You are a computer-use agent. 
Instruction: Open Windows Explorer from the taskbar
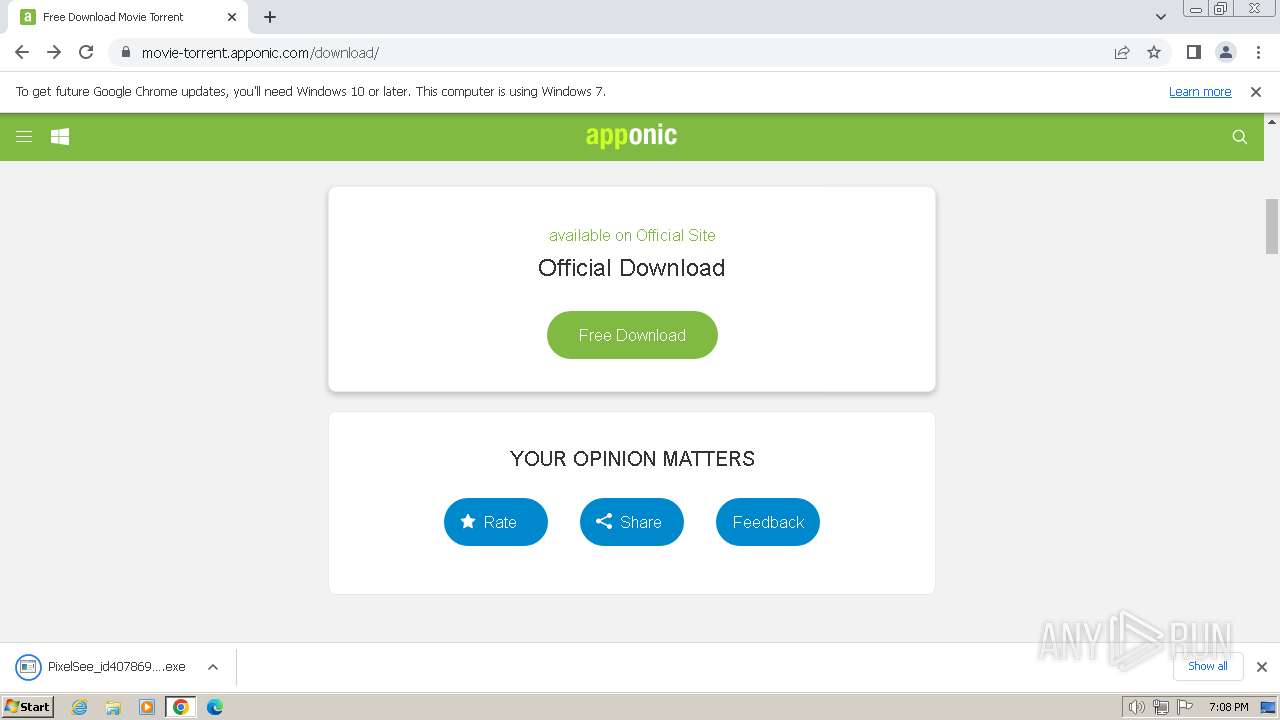click(x=113, y=707)
